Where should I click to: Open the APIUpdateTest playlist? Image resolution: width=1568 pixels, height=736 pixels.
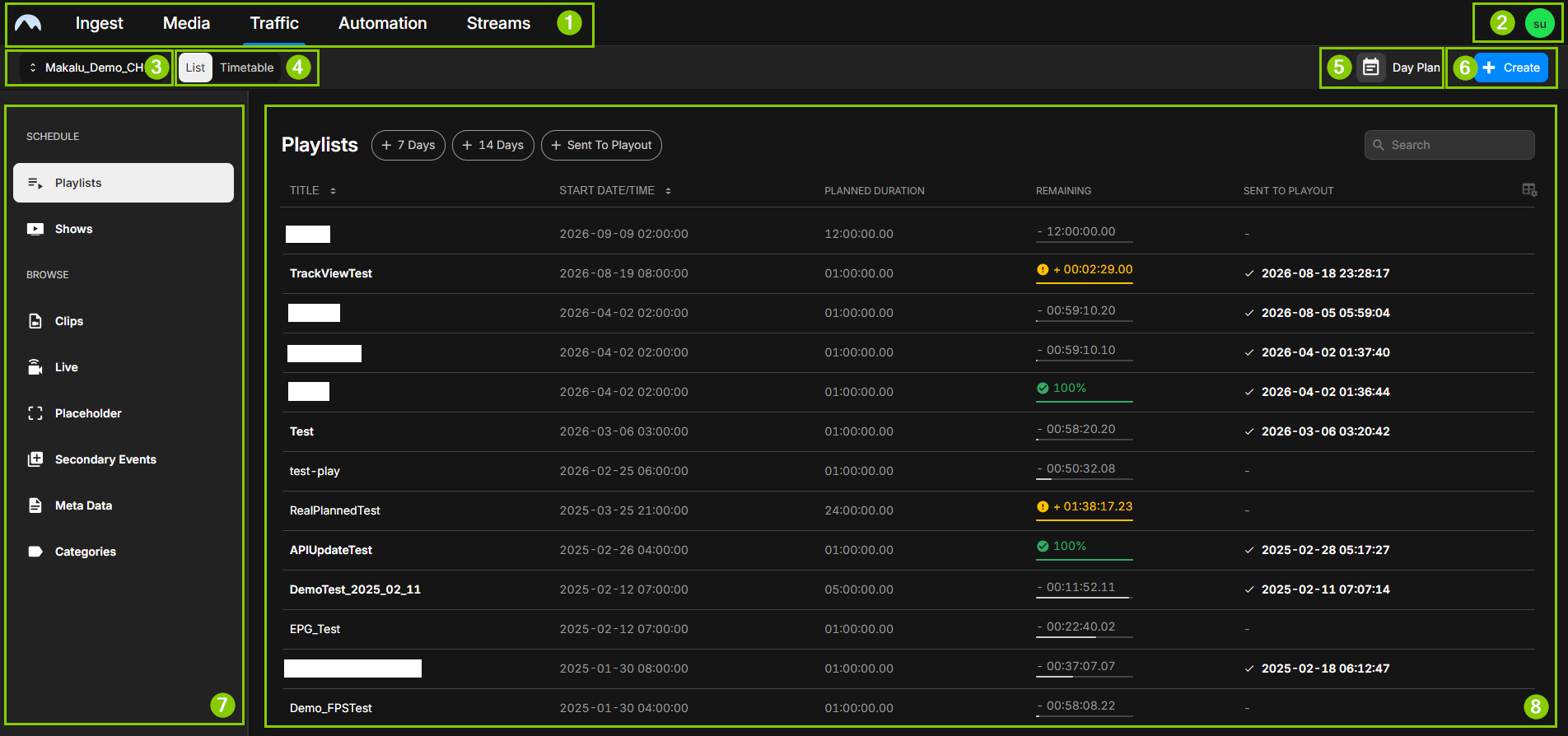[331, 550]
